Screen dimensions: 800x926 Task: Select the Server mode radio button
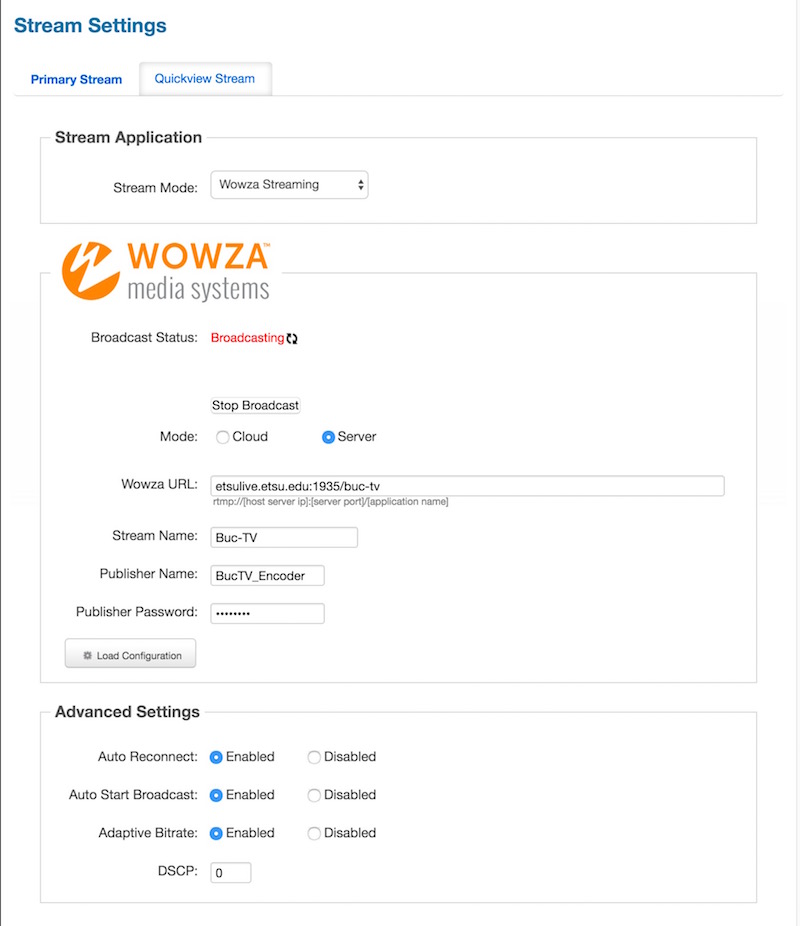[328, 437]
